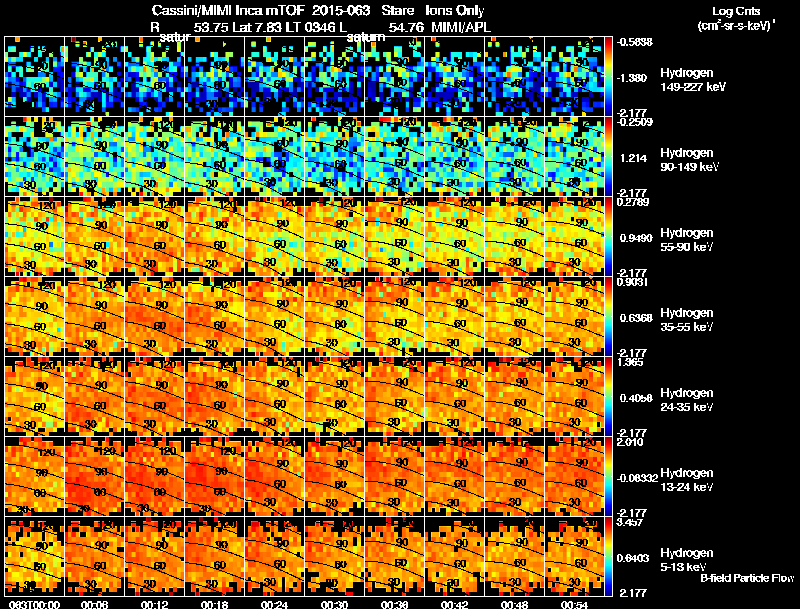Click the 00:54 time axis label
Viewport: 800px width, 609px height.
click(574, 604)
